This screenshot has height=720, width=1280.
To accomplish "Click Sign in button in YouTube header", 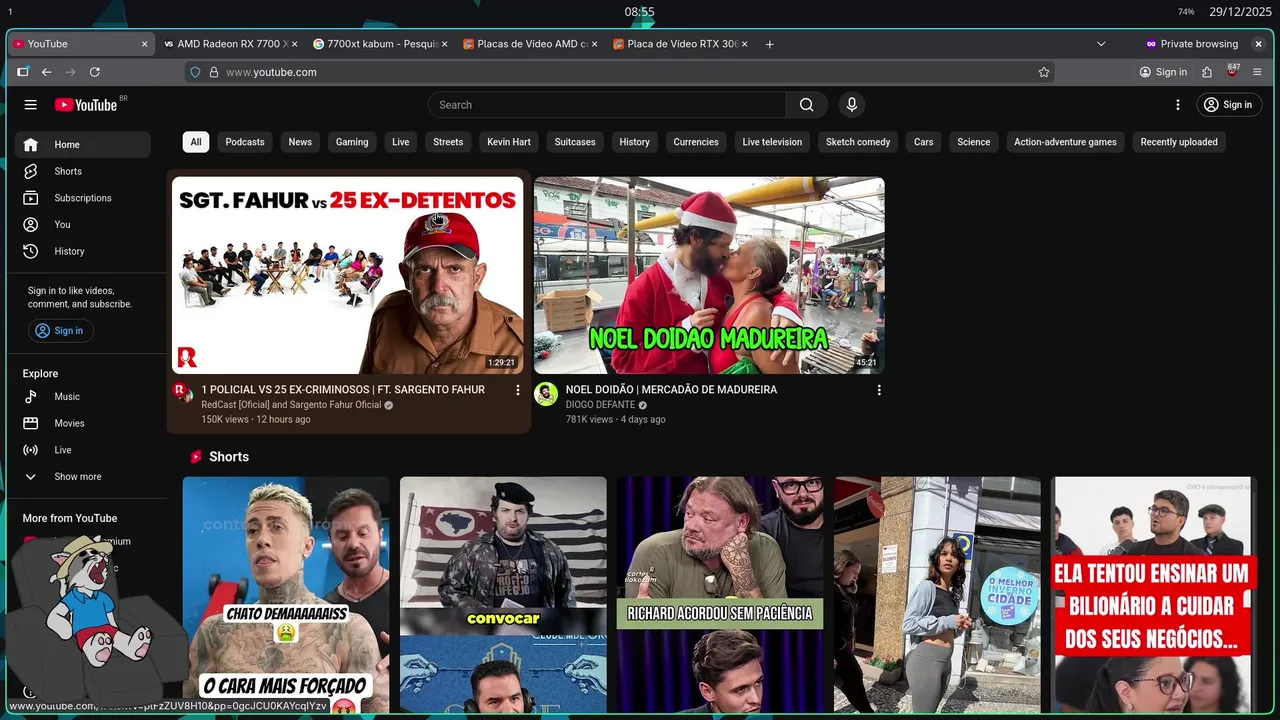I will [1228, 105].
